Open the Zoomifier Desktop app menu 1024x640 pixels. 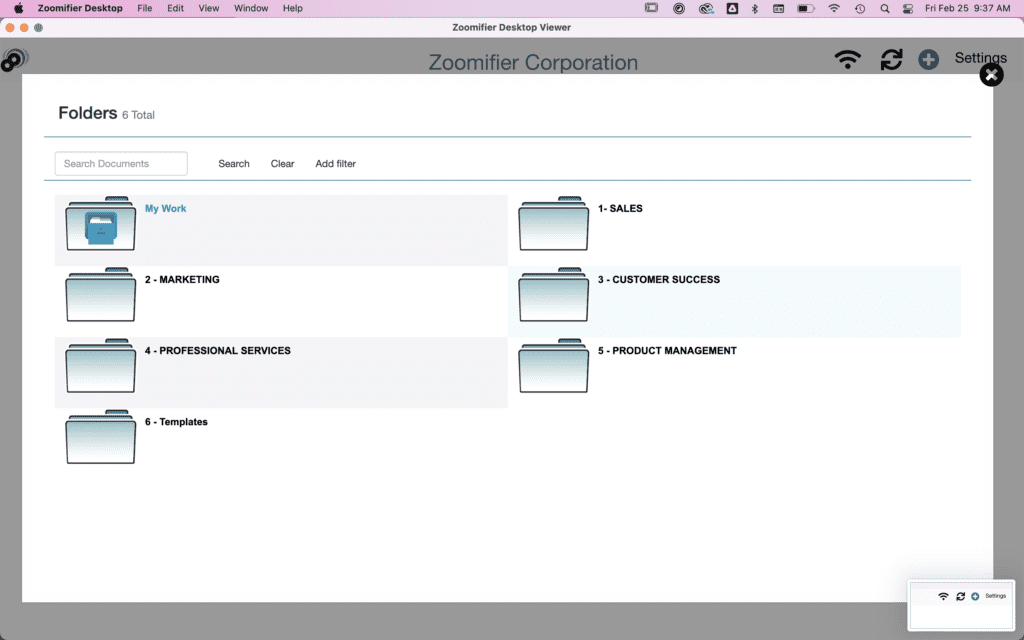click(80, 8)
